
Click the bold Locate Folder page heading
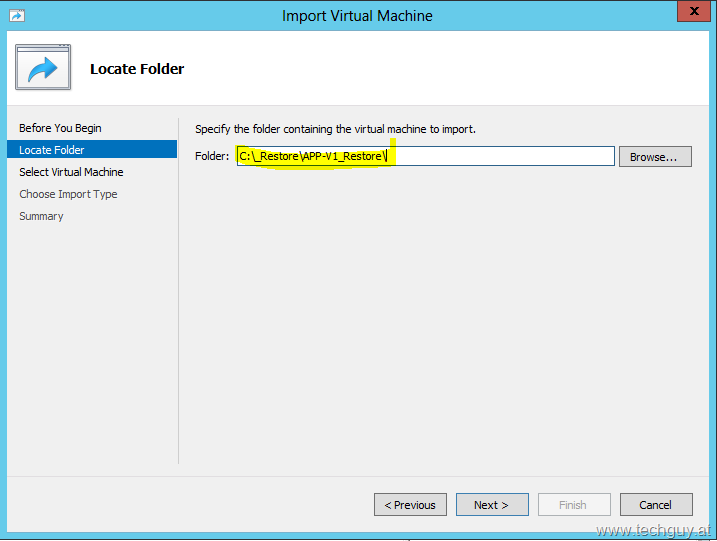click(x=137, y=69)
